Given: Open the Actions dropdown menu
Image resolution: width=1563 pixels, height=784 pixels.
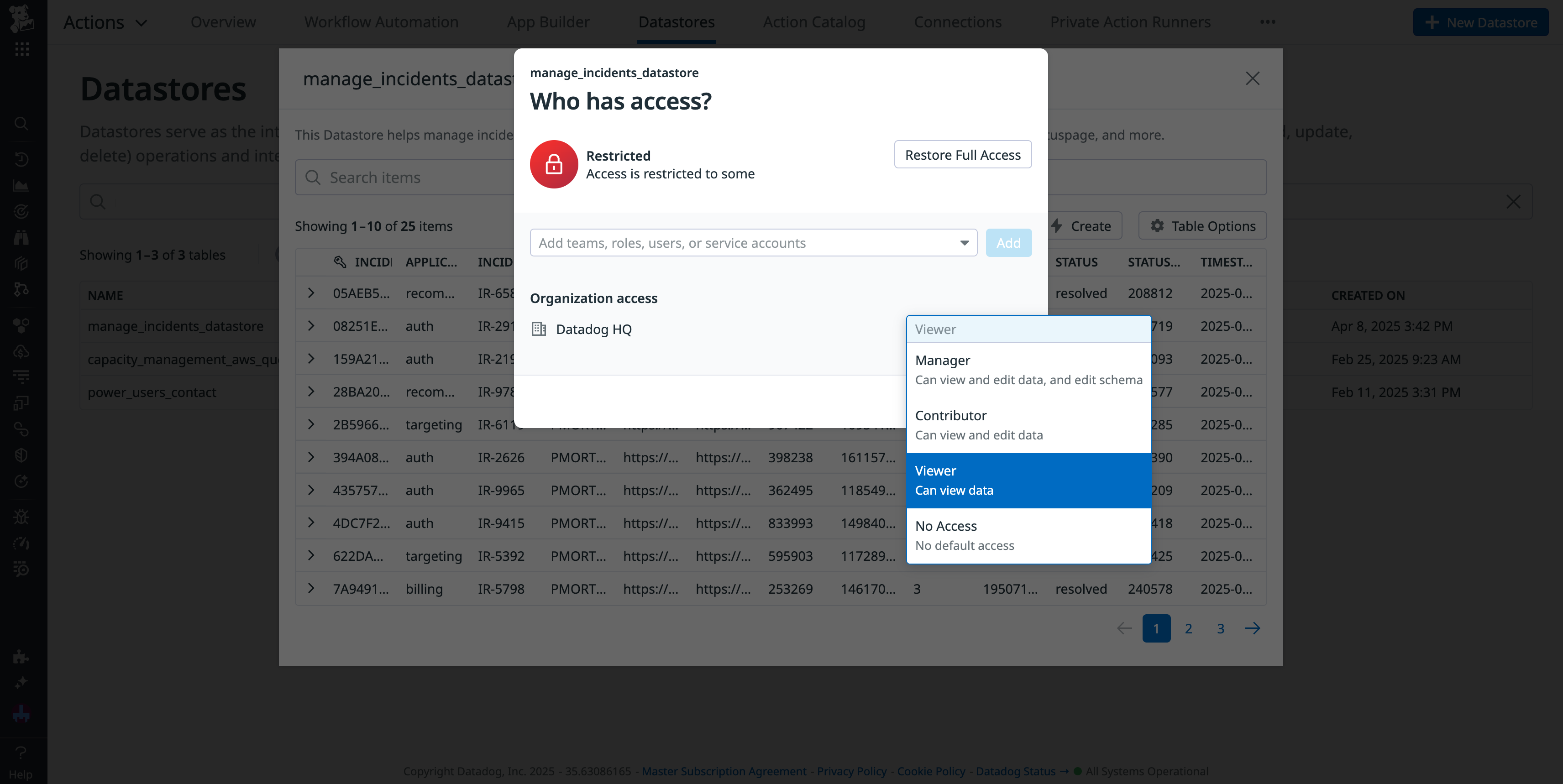Looking at the screenshot, I should (x=106, y=22).
